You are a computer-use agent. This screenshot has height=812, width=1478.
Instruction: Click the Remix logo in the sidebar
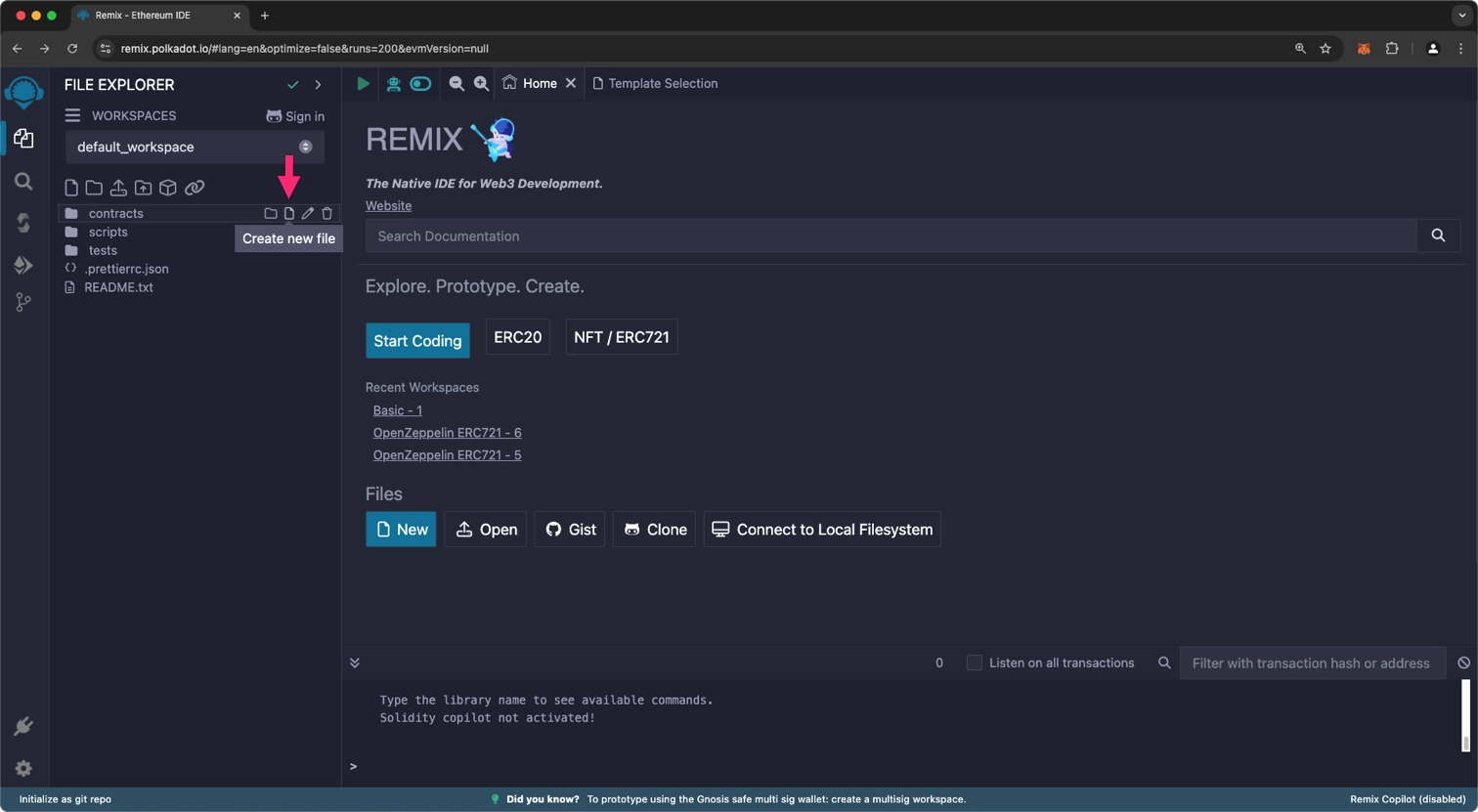coord(23,93)
